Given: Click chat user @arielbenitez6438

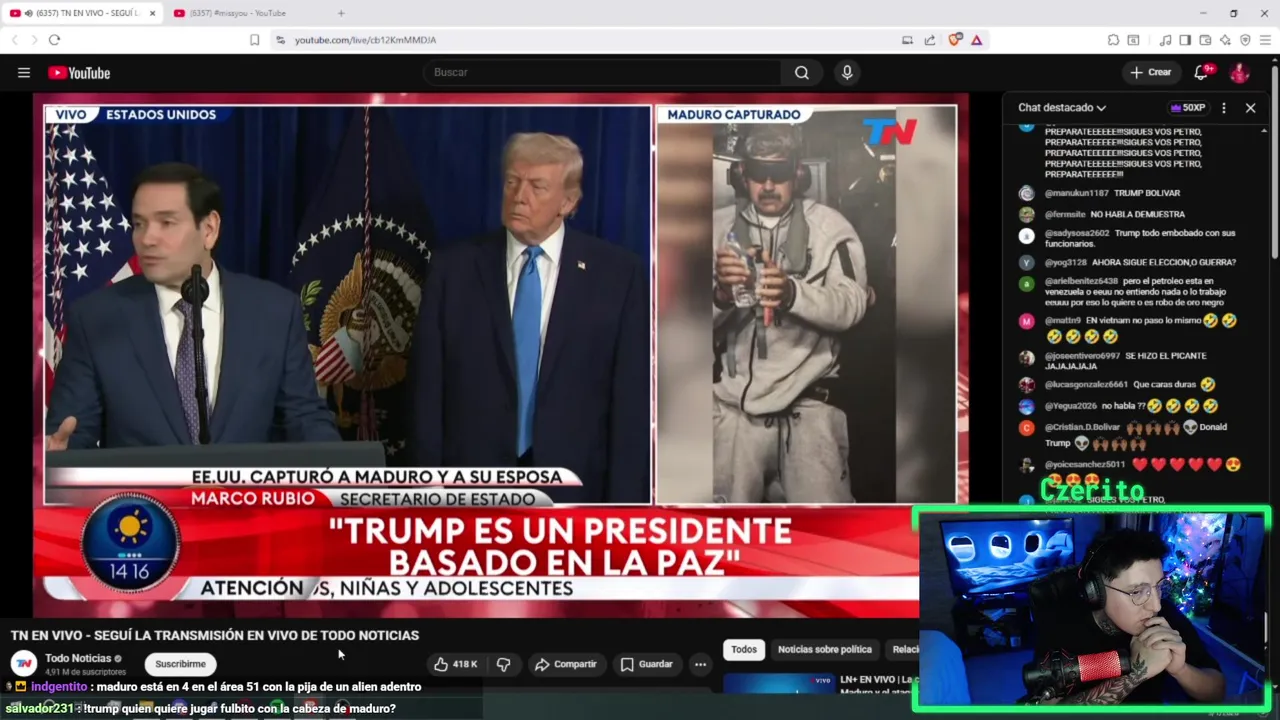Looking at the screenshot, I should (x=1081, y=281).
